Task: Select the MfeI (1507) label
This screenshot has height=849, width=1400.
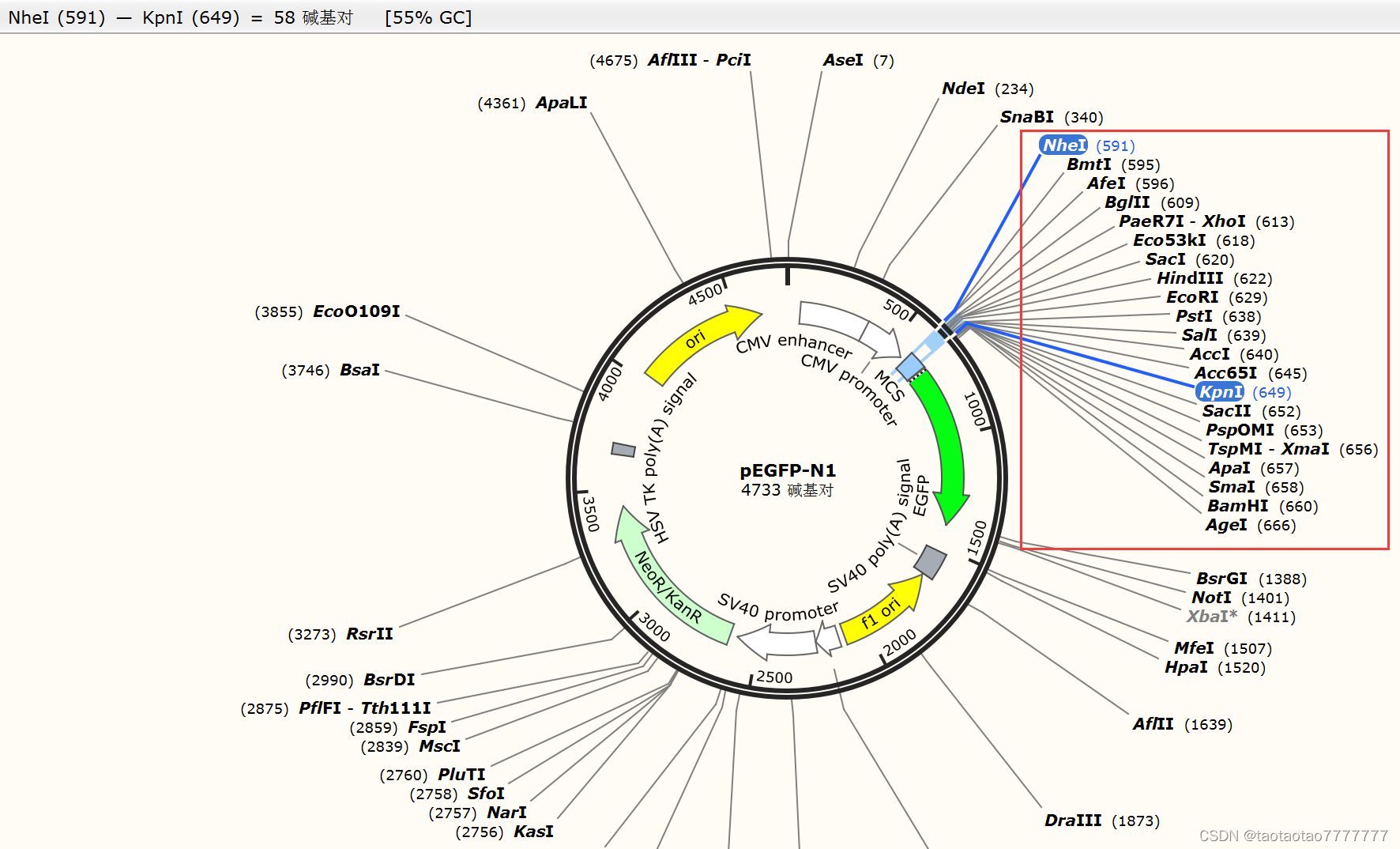Action: [x=1223, y=648]
